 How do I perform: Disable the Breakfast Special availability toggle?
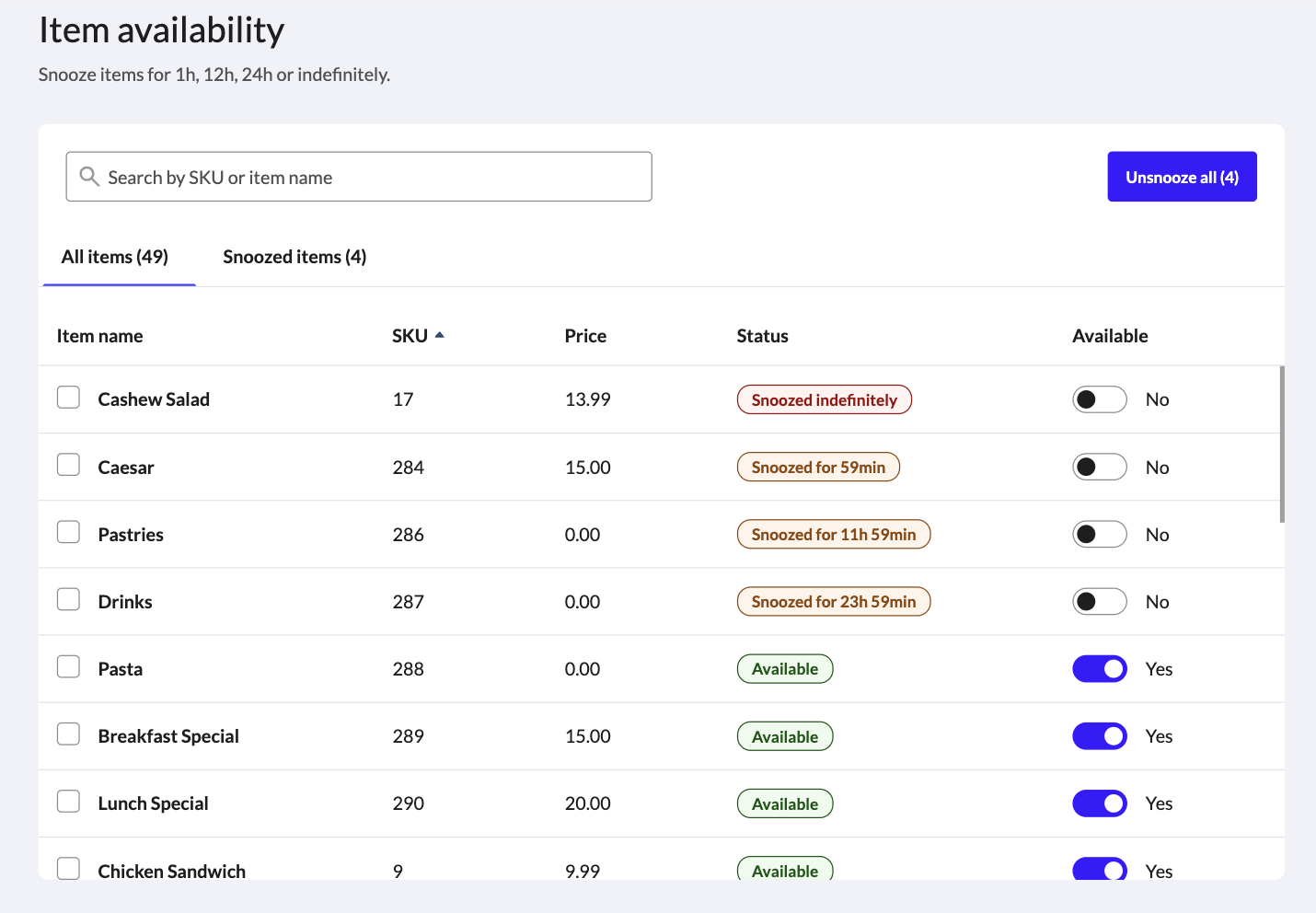point(1099,736)
